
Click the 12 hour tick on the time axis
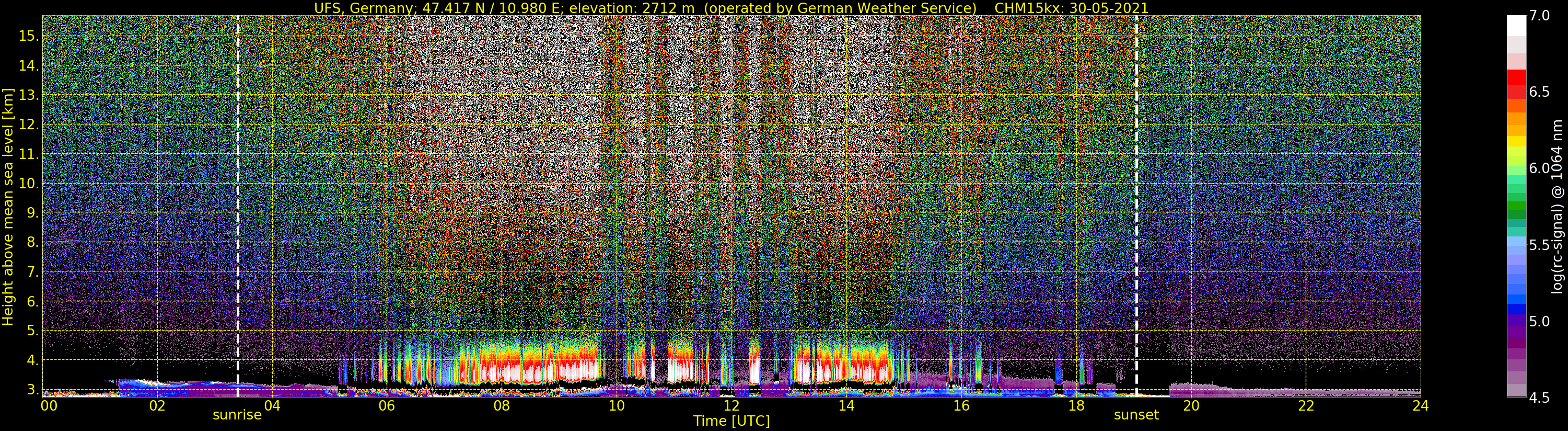[731, 406]
